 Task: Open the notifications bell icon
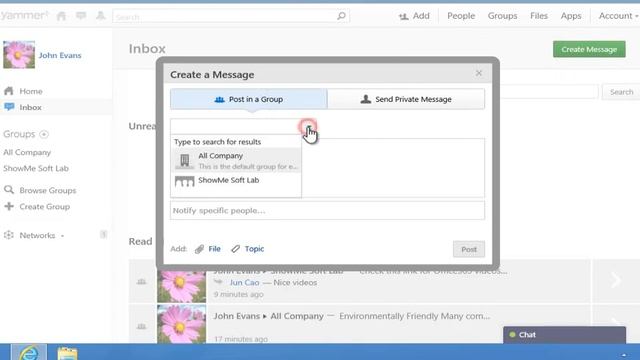pyautogui.click(x=100, y=16)
